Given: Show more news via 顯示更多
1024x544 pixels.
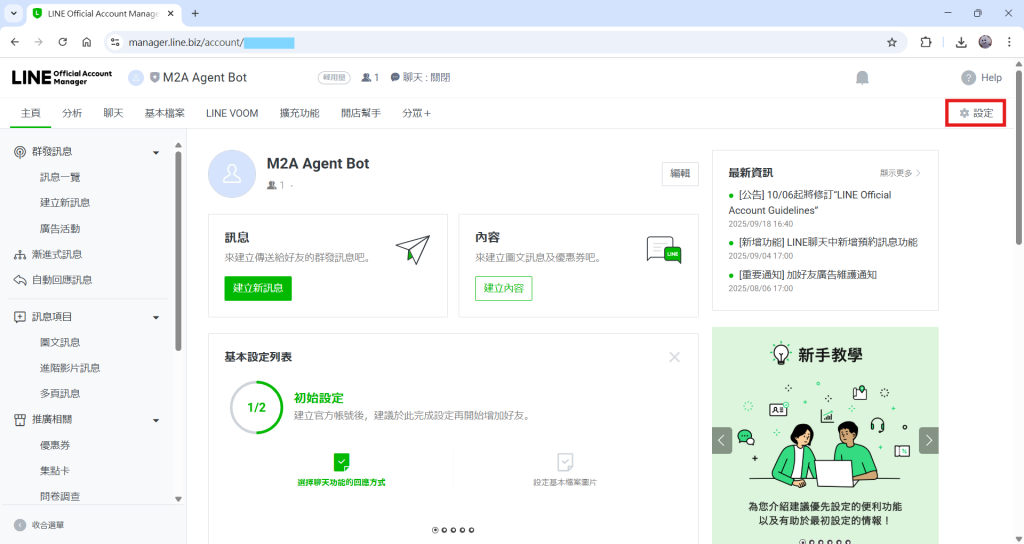Looking at the screenshot, I should (x=900, y=173).
